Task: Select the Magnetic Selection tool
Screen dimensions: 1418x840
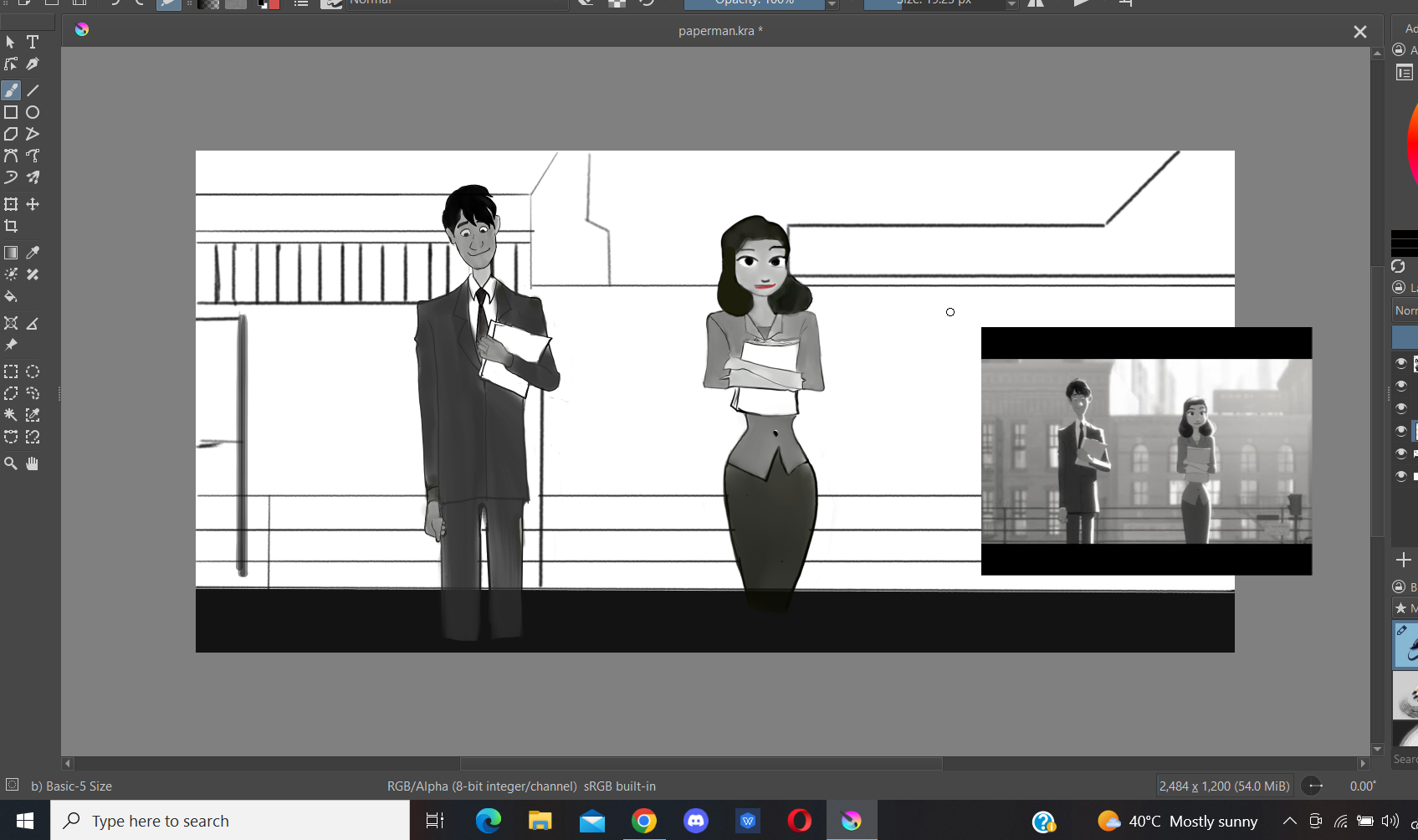Action: [x=33, y=437]
